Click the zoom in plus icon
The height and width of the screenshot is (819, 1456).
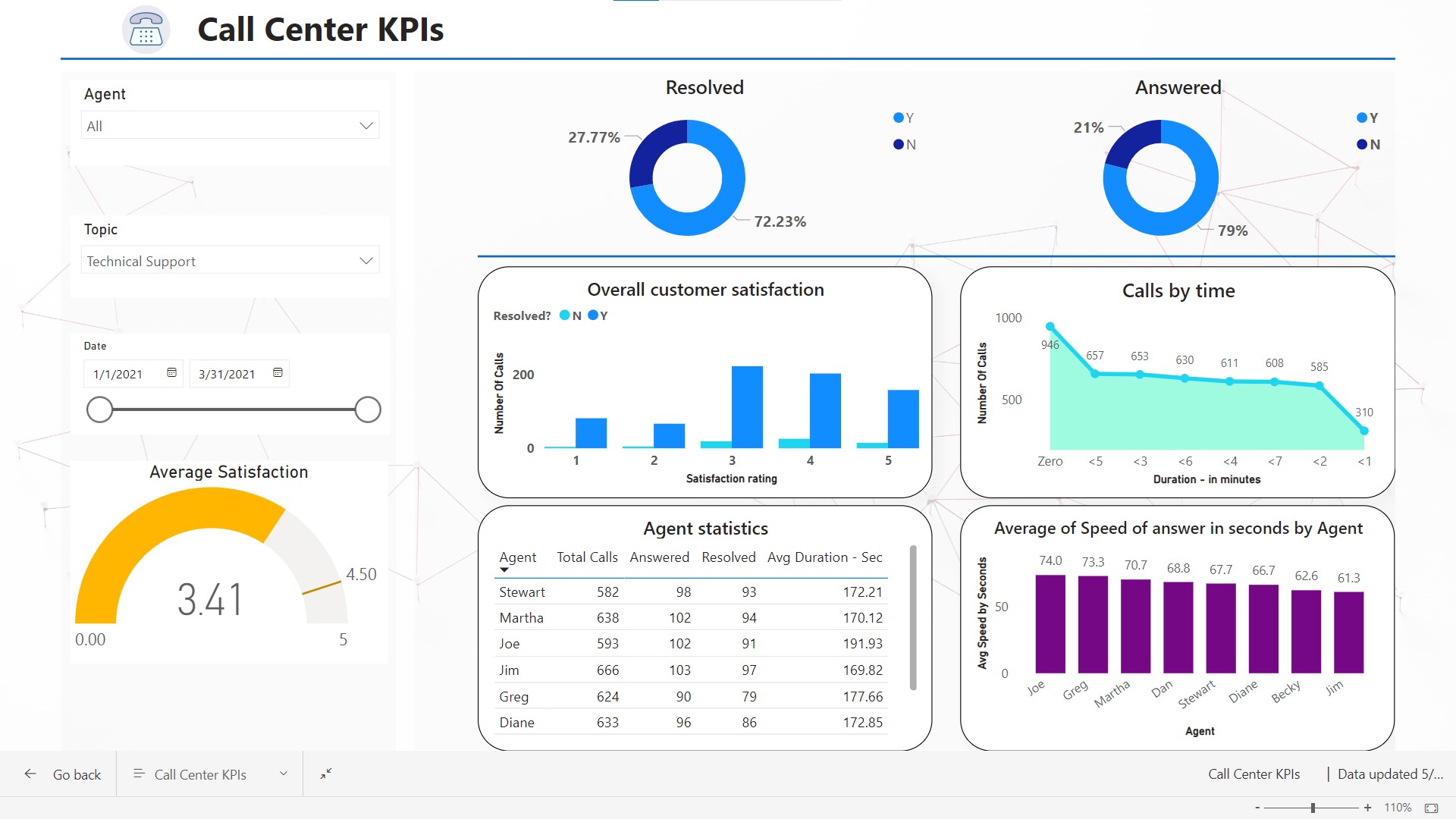(x=1368, y=808)
